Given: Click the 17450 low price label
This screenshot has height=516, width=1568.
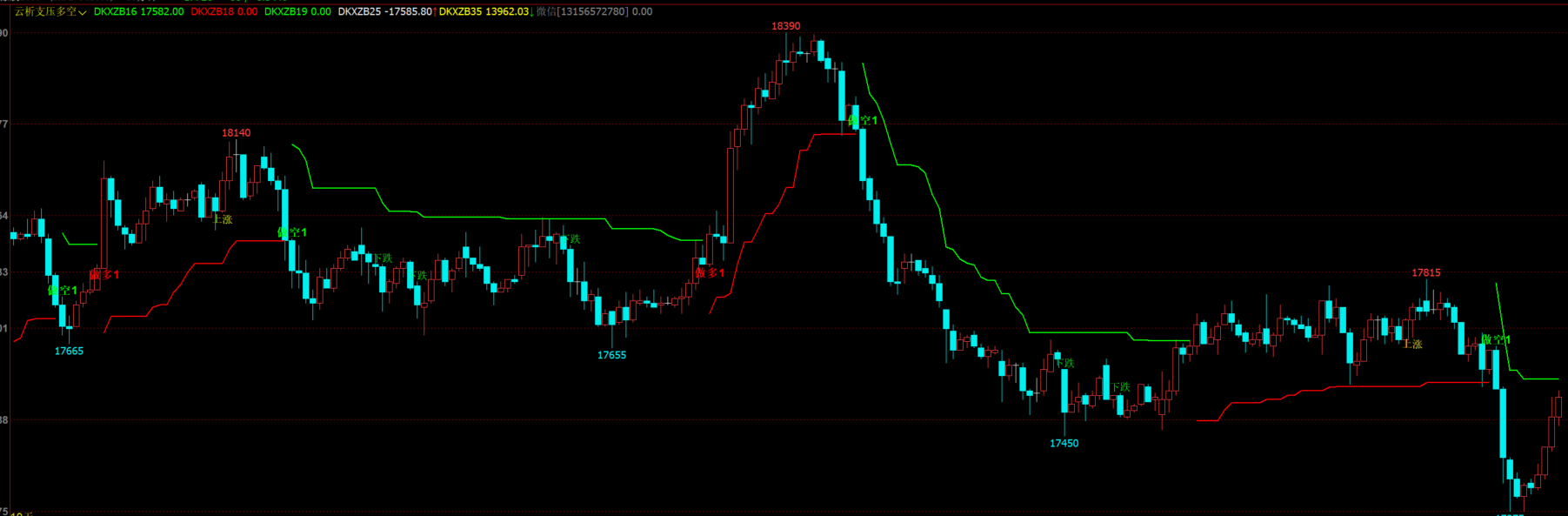Looking at the screenshot, I should coord(1064,444).
